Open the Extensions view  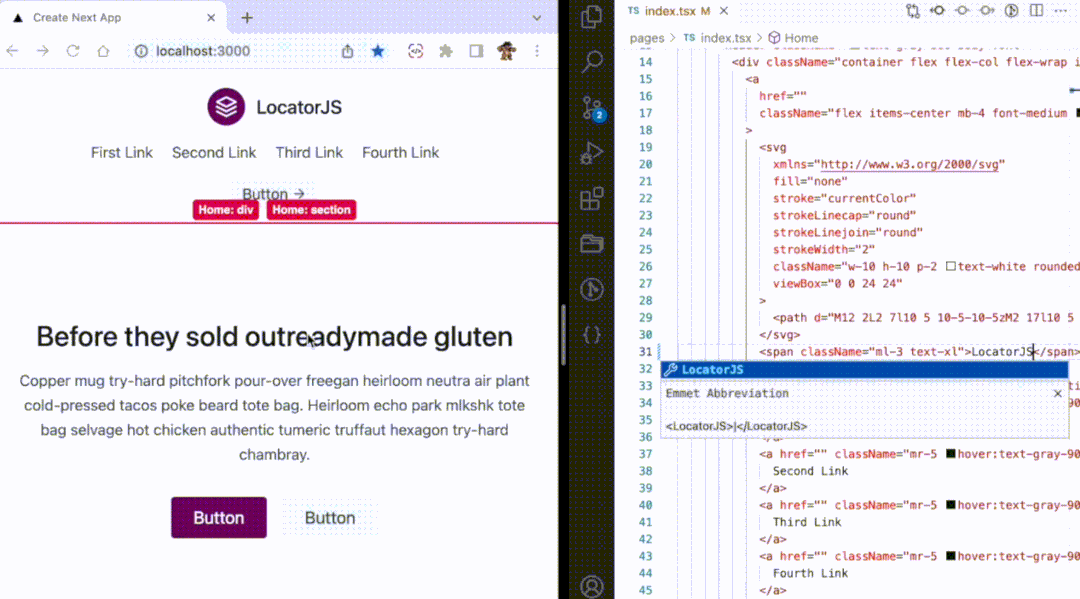coord(592,198)
